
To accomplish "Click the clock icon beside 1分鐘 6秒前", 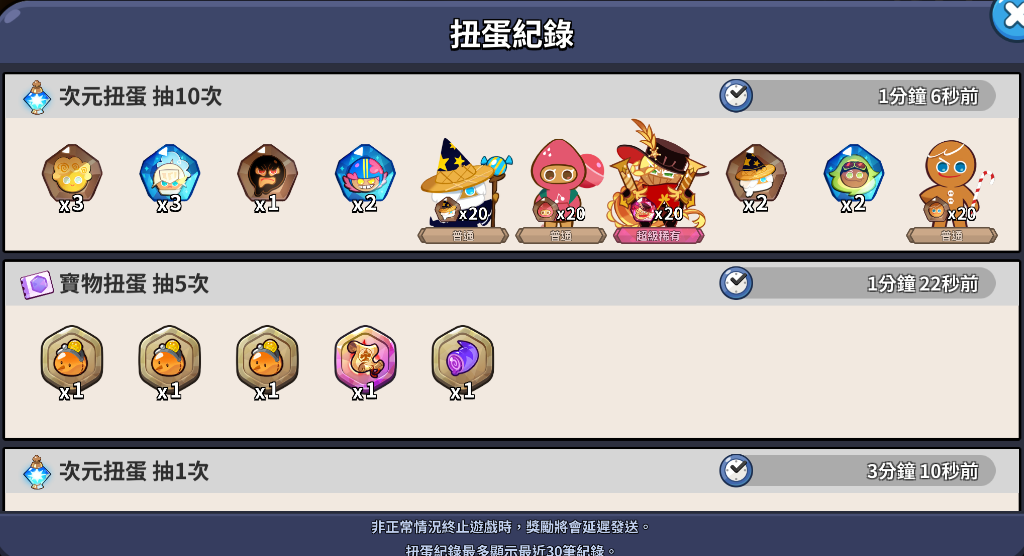I will [x=736, y=96].
